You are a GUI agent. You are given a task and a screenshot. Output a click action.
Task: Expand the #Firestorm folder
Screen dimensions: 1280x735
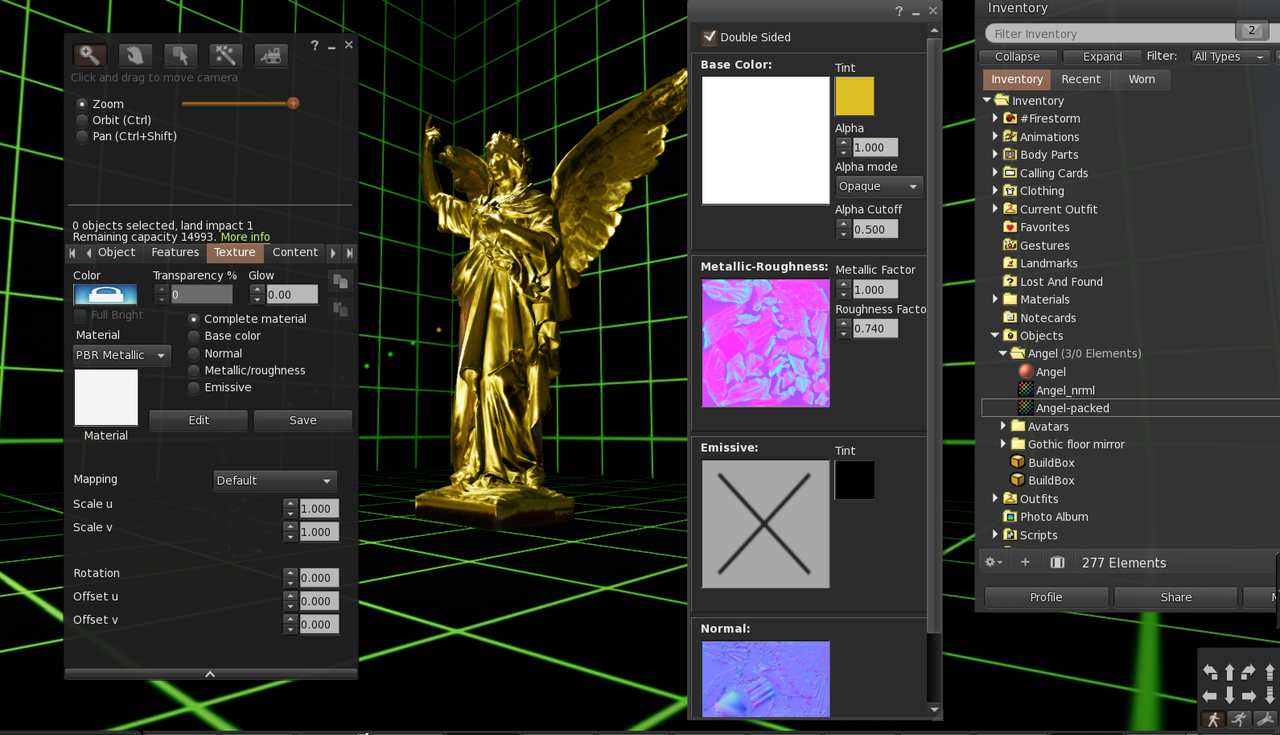(x=995, y=119)
